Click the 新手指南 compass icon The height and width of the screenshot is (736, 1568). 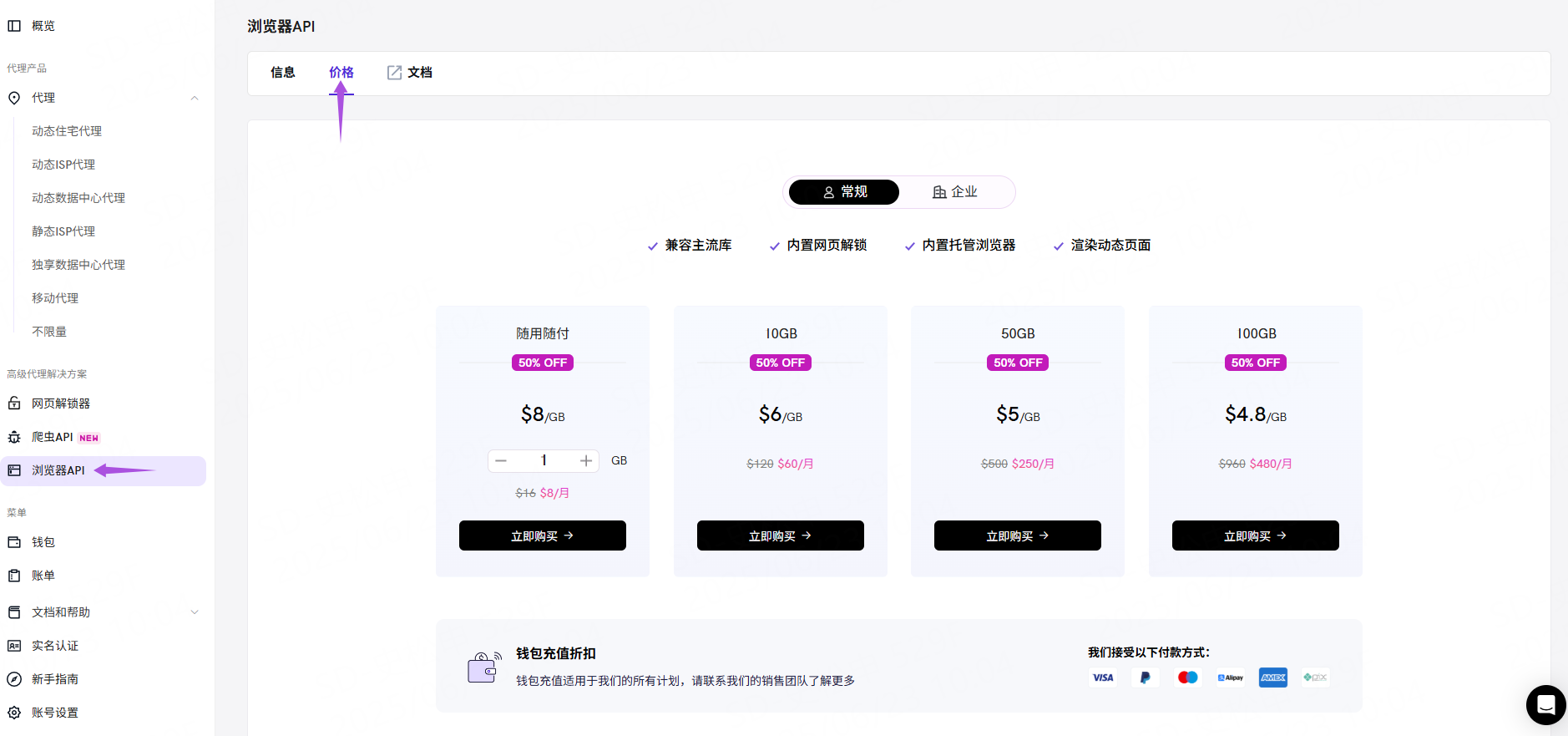14,679
